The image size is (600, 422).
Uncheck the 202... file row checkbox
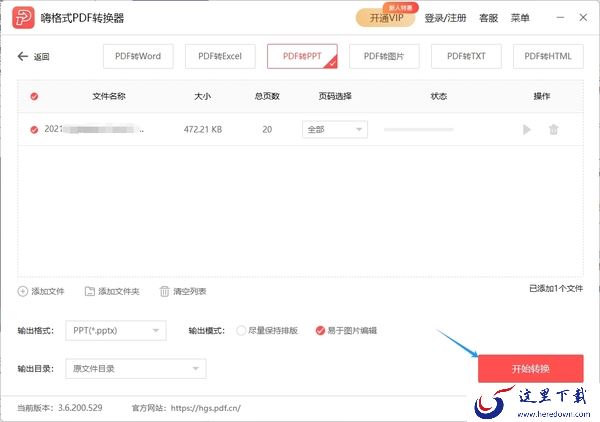point(34,130)
